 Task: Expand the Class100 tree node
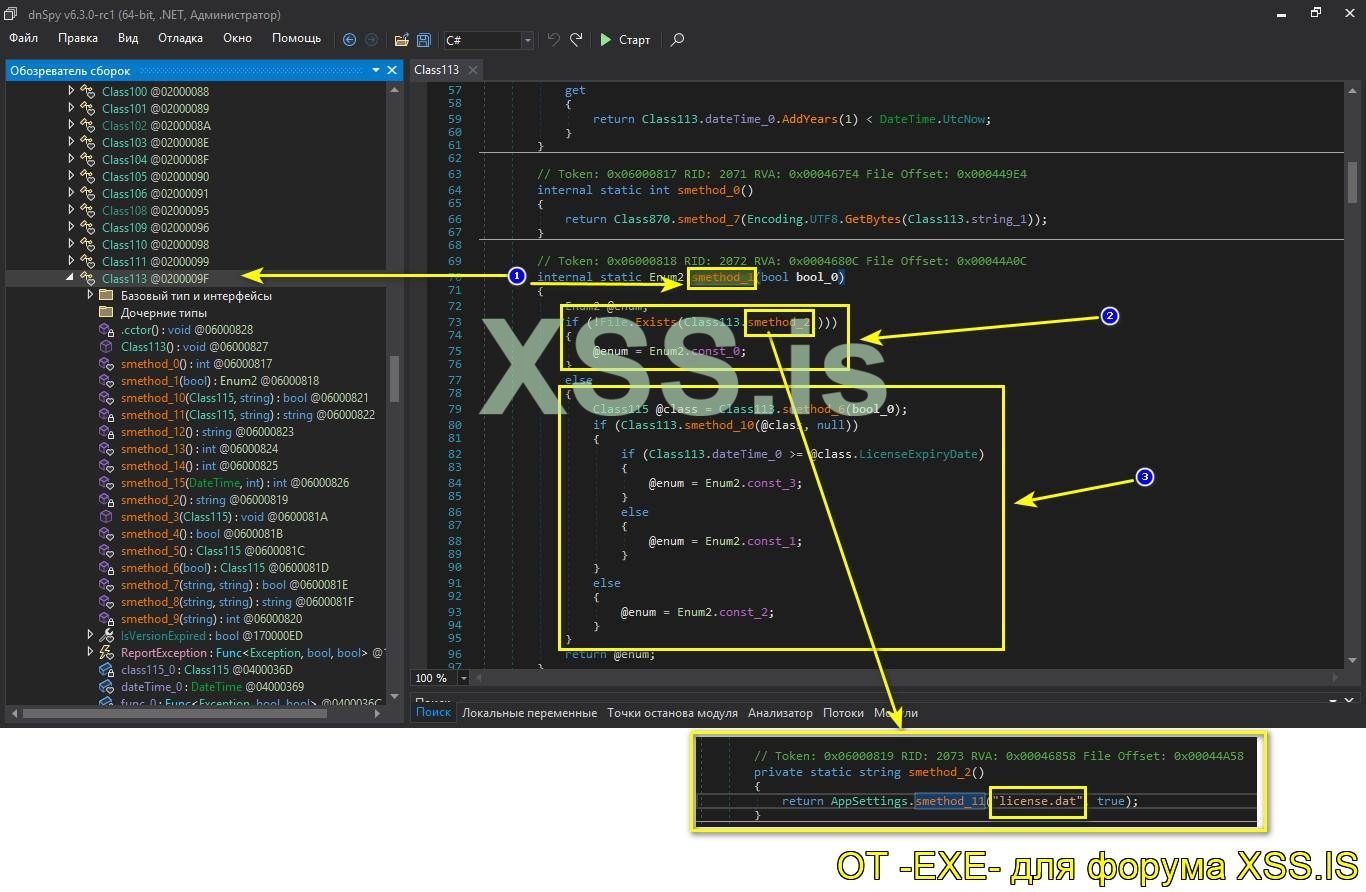[x=71, y=92]
